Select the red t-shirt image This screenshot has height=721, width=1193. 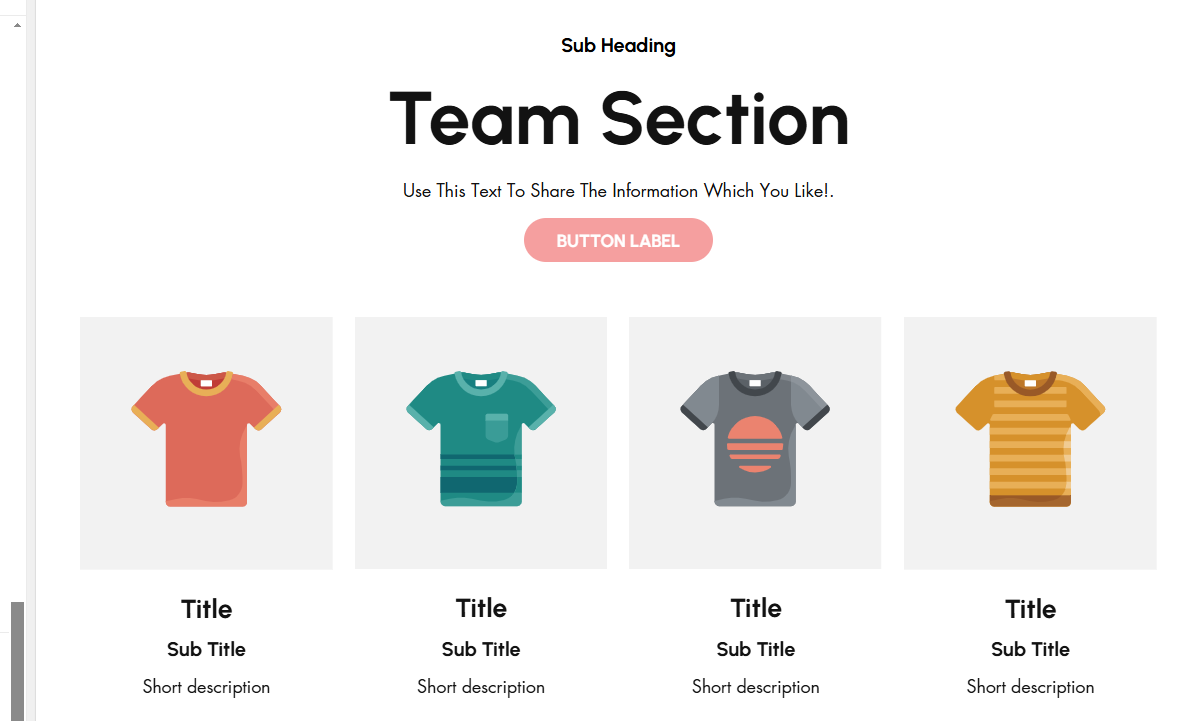(206, 442)
